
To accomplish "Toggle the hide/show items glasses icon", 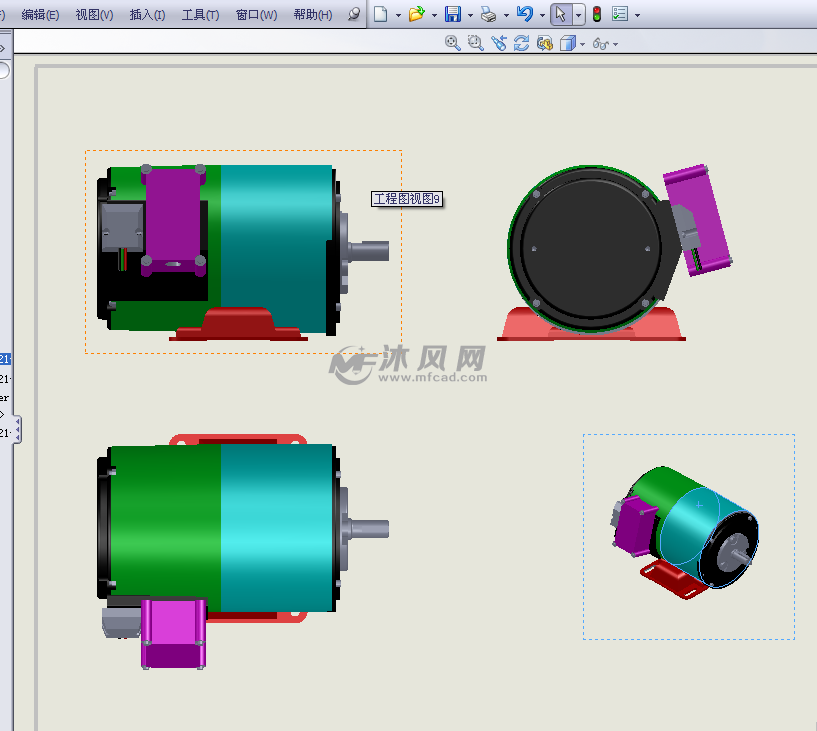I will (x=600, y=43).
